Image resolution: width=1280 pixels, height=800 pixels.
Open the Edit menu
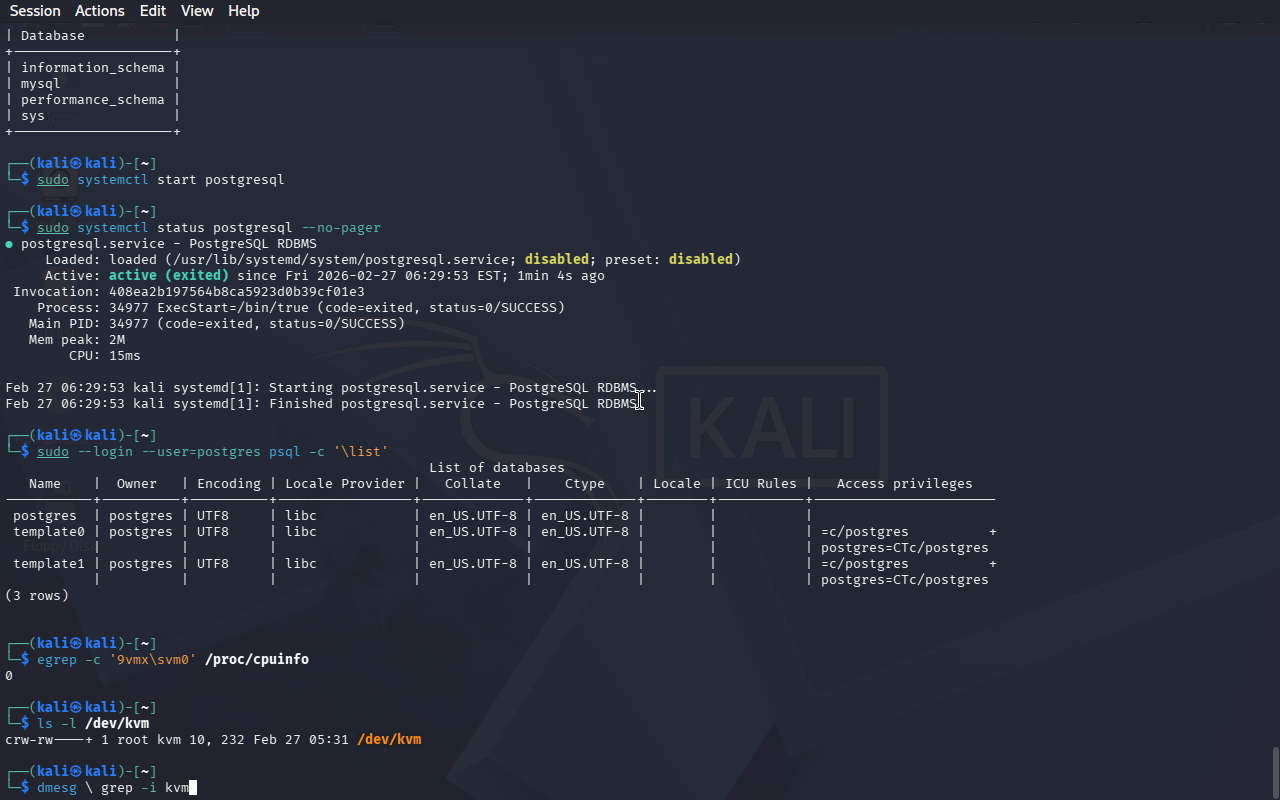point(153,11)
